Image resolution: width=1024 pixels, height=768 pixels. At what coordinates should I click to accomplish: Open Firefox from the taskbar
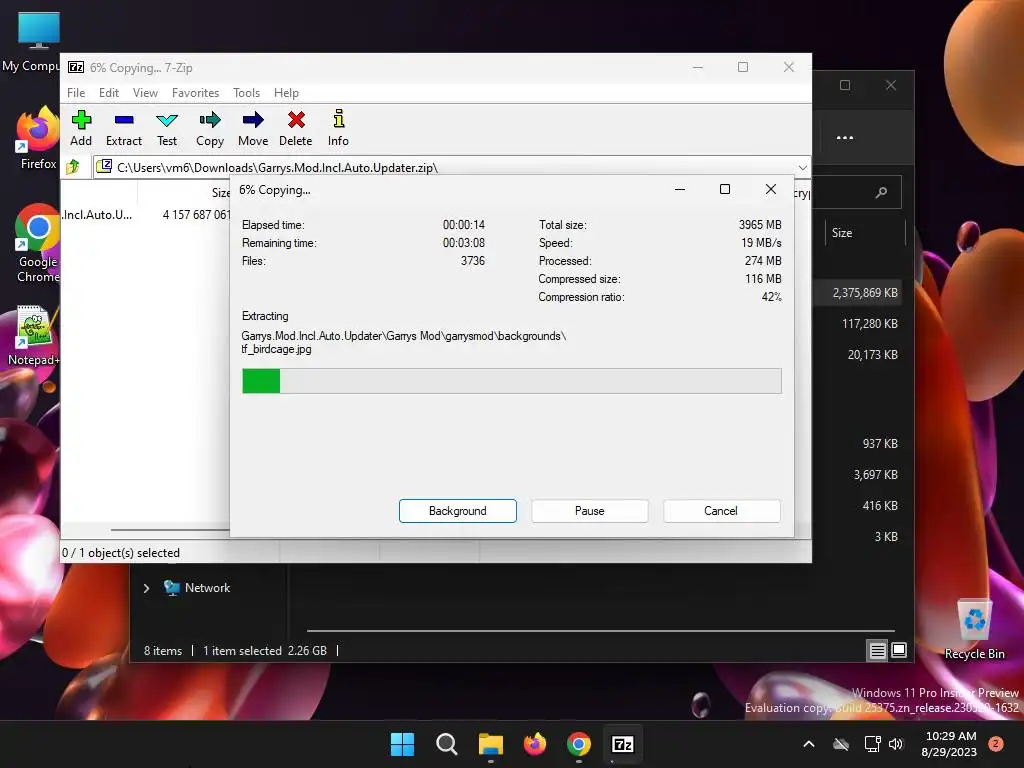(x=535, y=744)
